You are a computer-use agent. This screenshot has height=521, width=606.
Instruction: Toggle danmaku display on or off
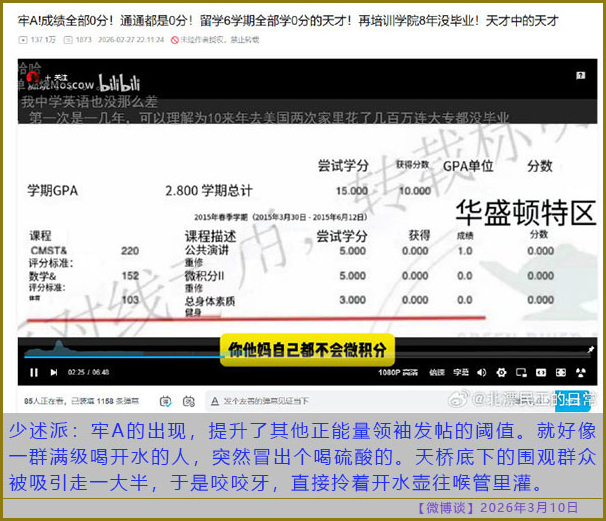click(165, 401)
